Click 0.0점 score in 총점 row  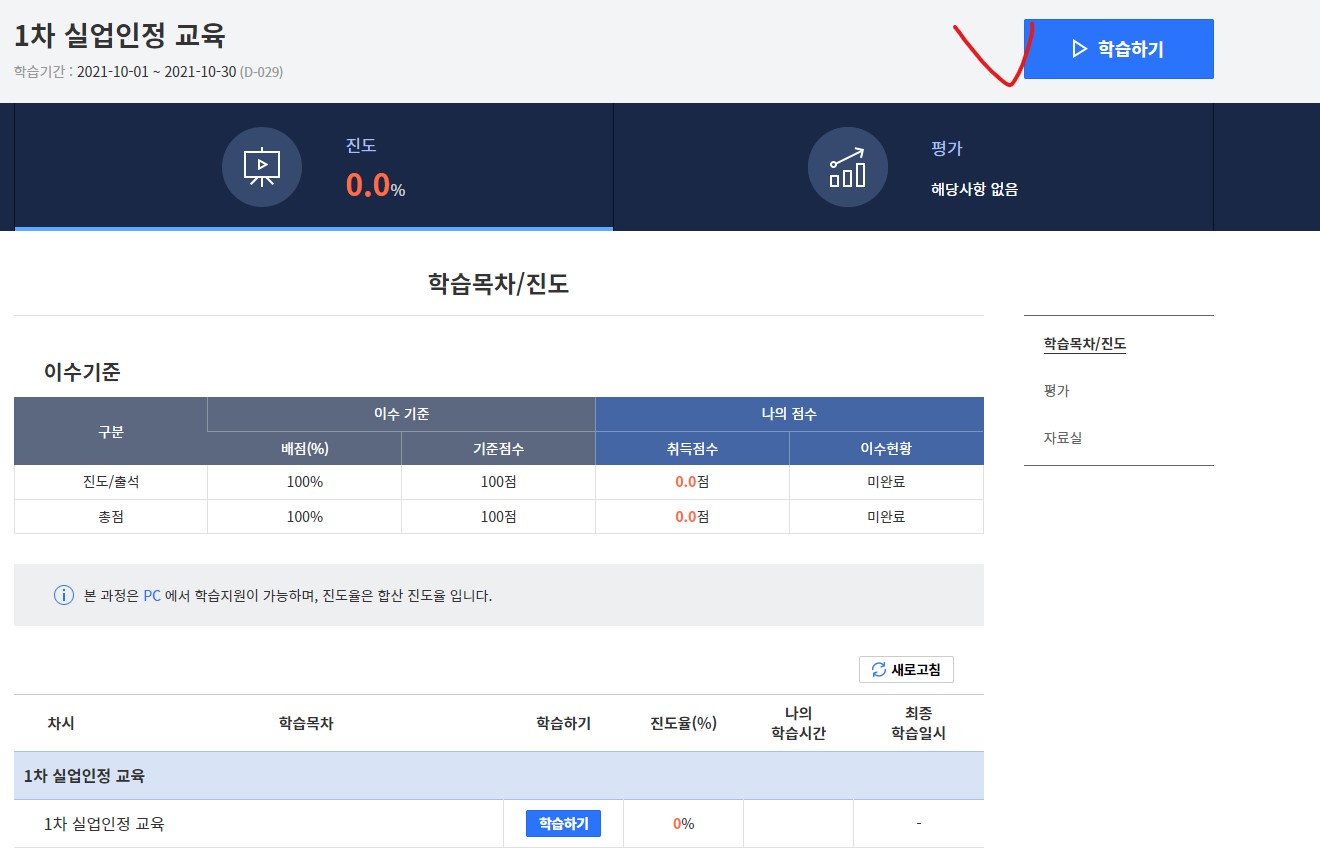pos(692,517)
